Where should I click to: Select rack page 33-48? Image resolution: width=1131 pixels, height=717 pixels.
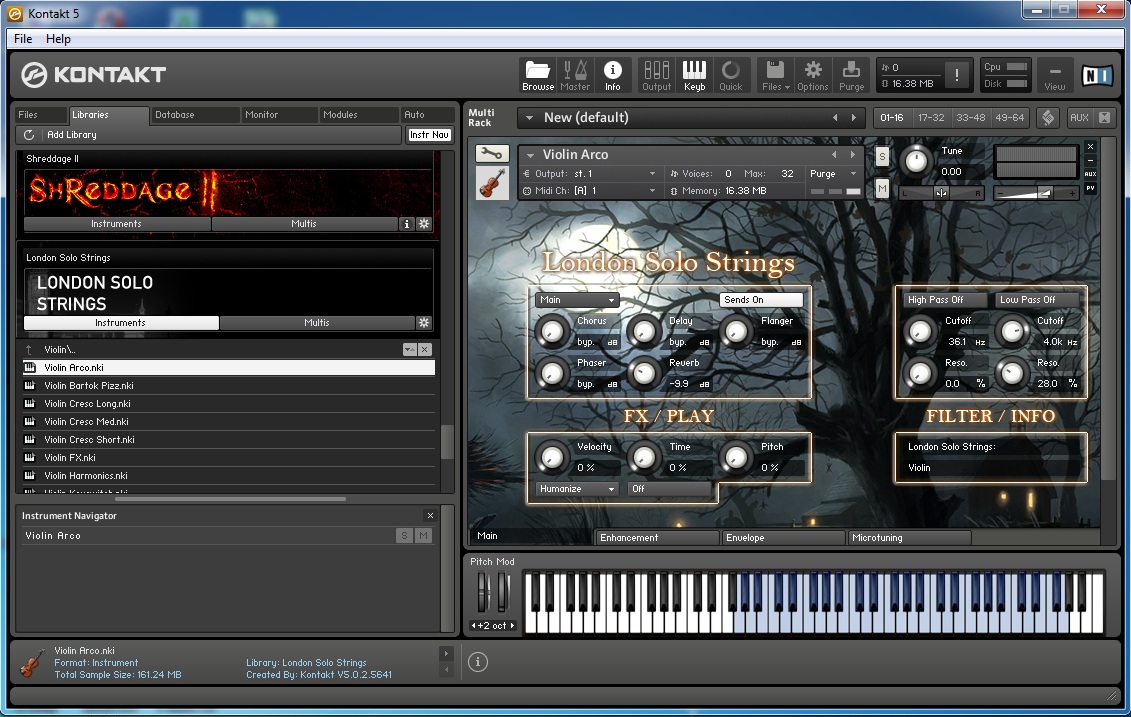(970, 118)
